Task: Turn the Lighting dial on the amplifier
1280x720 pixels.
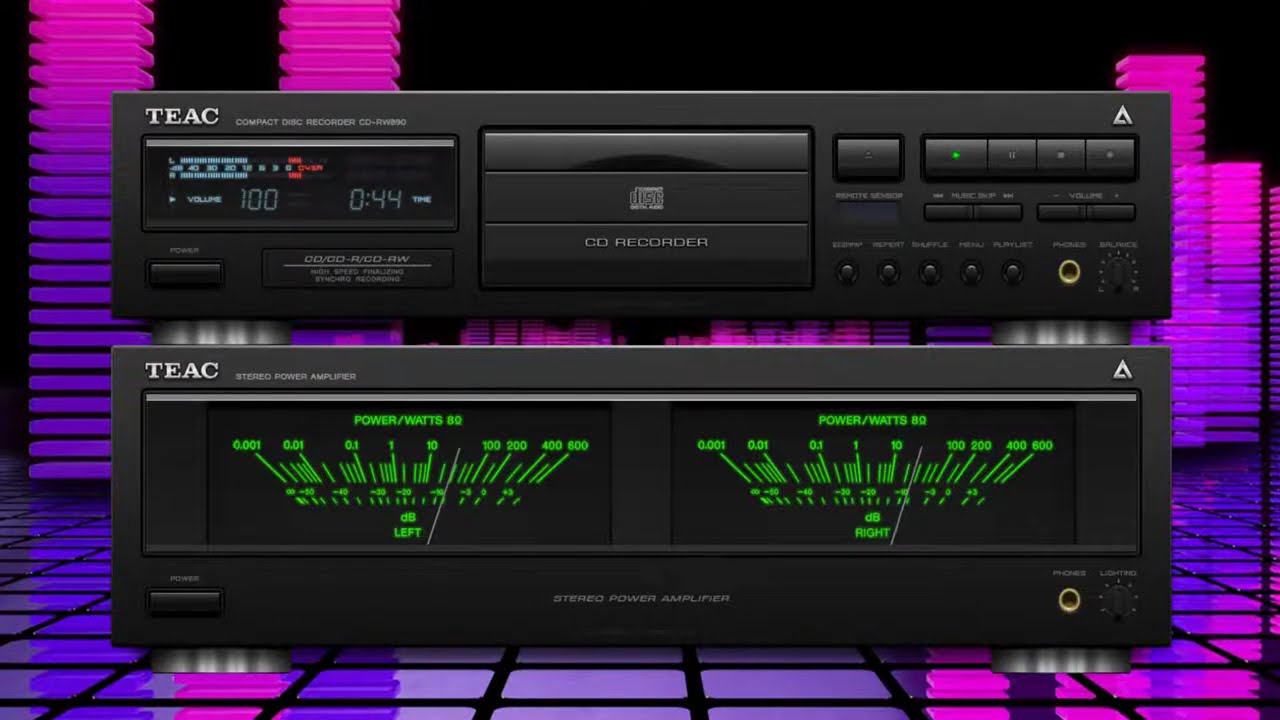Action: point(1118,600)
